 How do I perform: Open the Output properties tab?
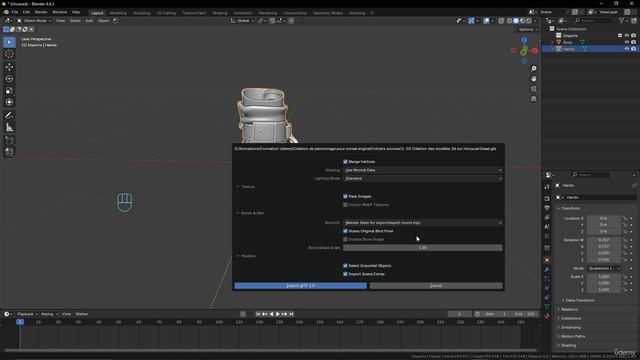(547, 208)
